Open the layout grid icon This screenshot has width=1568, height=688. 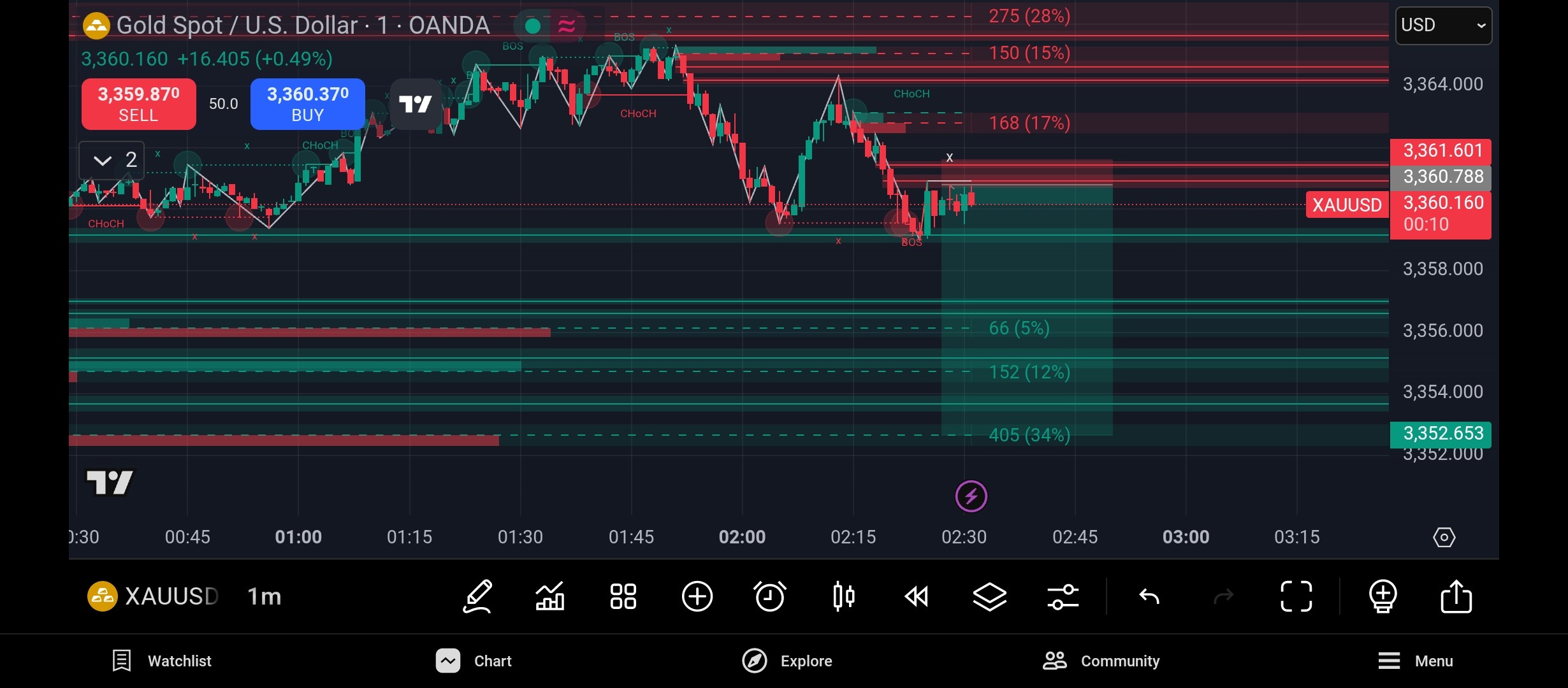623,597
